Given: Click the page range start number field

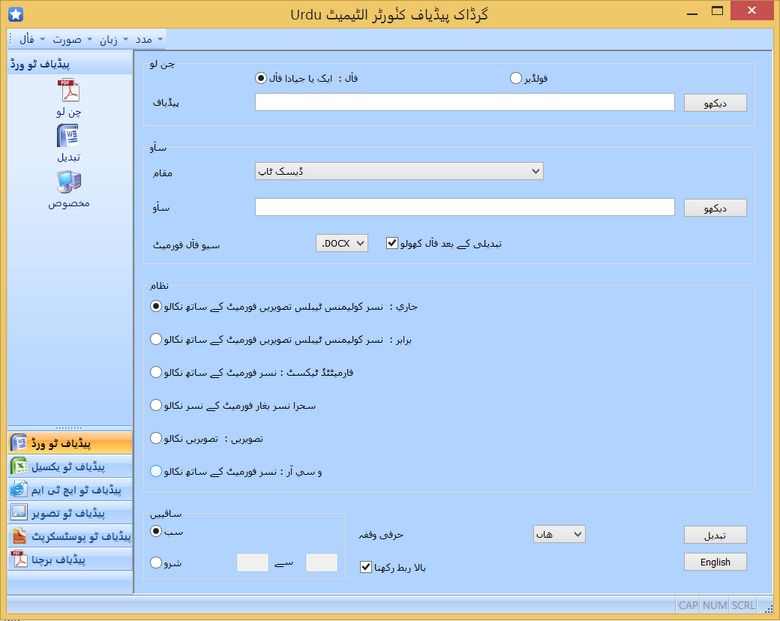Looking at the screenshot, I should (252, 562).
